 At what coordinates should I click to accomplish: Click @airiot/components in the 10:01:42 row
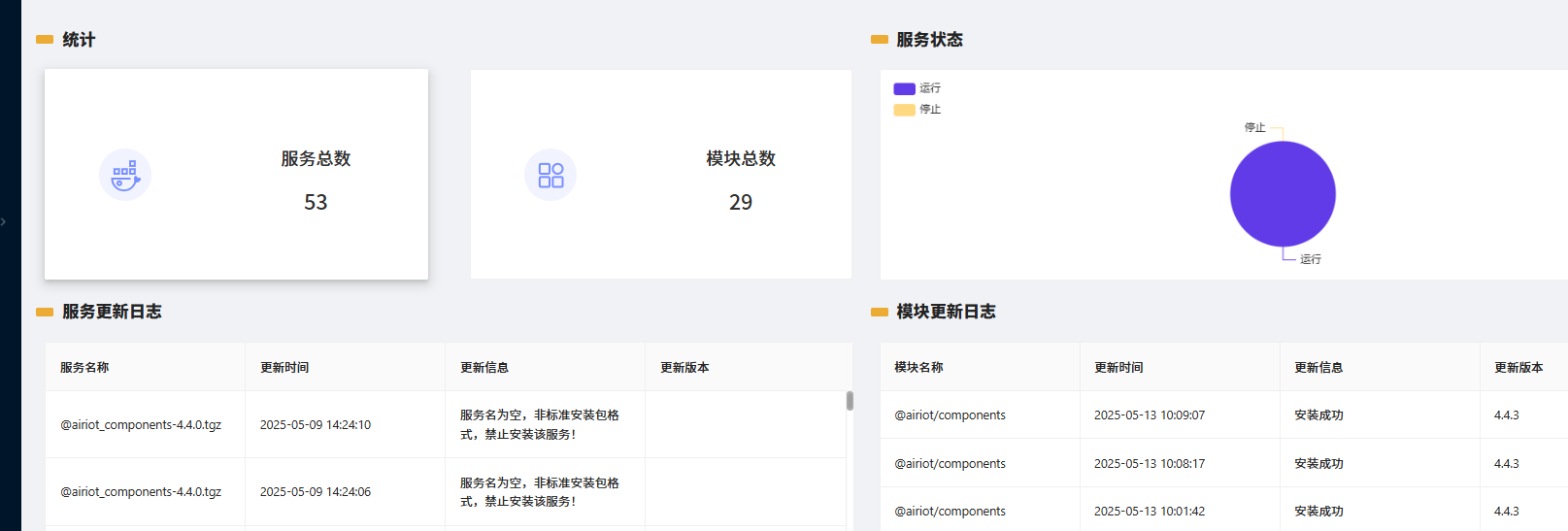pyautogui.click(x=950, y=512)
